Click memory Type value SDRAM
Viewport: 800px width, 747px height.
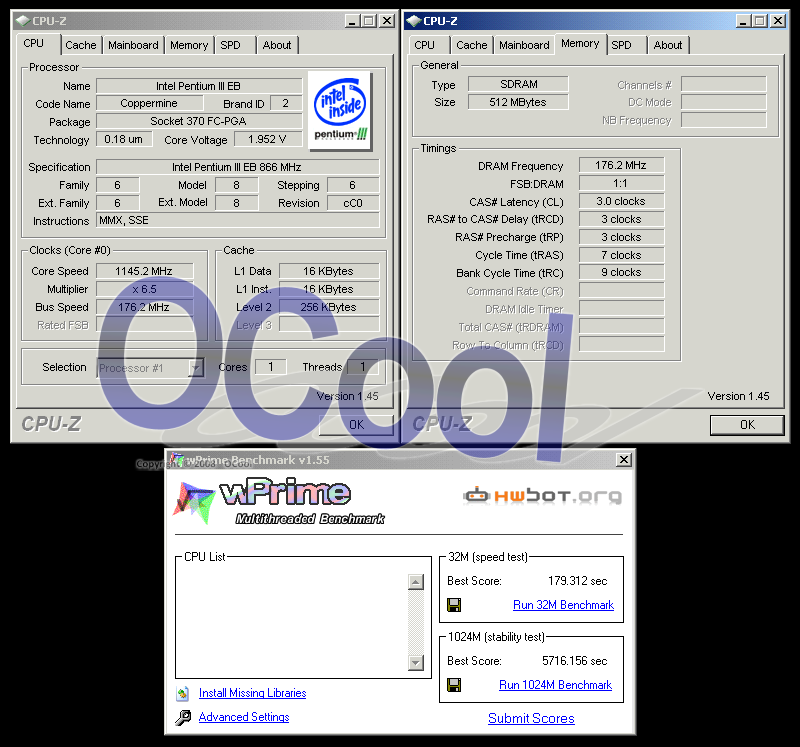click(x=518, y=84)
